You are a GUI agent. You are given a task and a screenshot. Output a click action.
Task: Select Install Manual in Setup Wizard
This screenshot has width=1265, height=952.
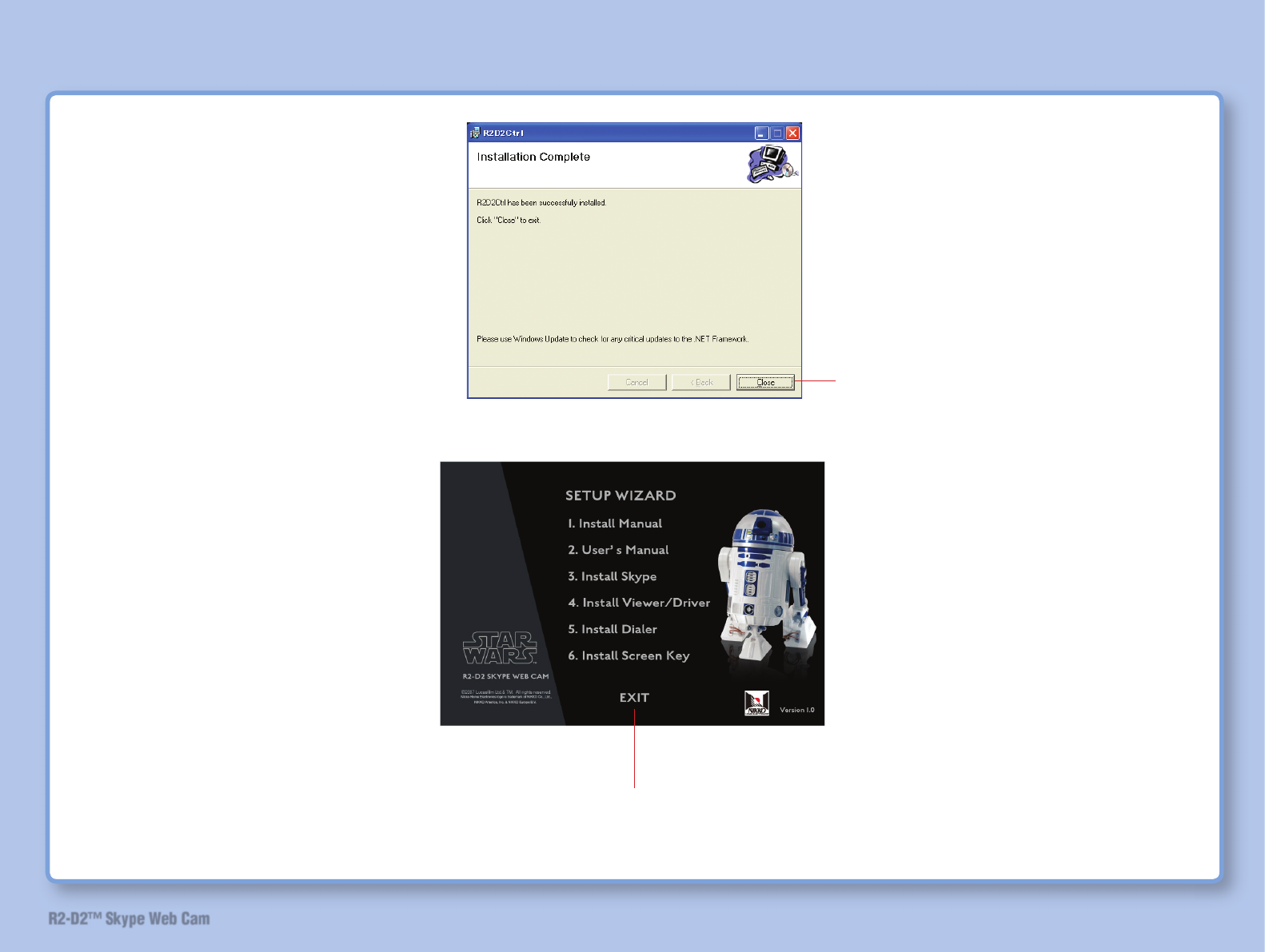tap(615, 524)
